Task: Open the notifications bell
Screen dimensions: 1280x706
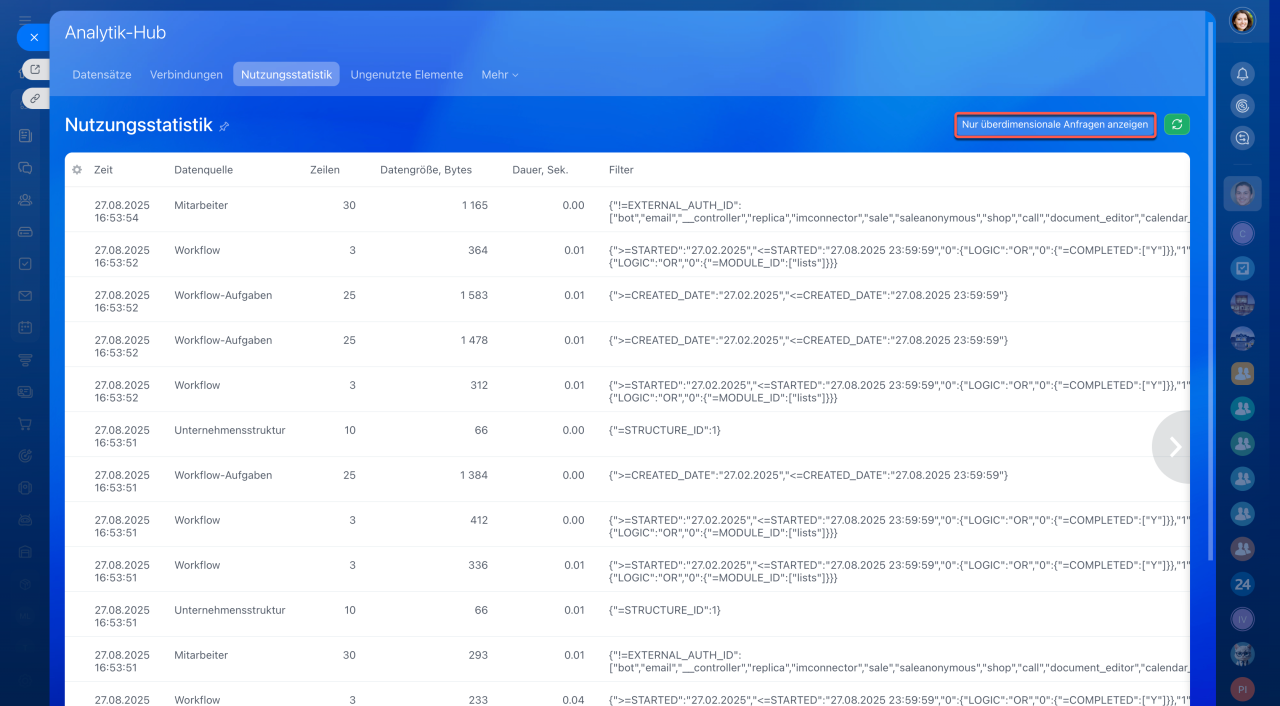Action: click(x=1242, y=74)
